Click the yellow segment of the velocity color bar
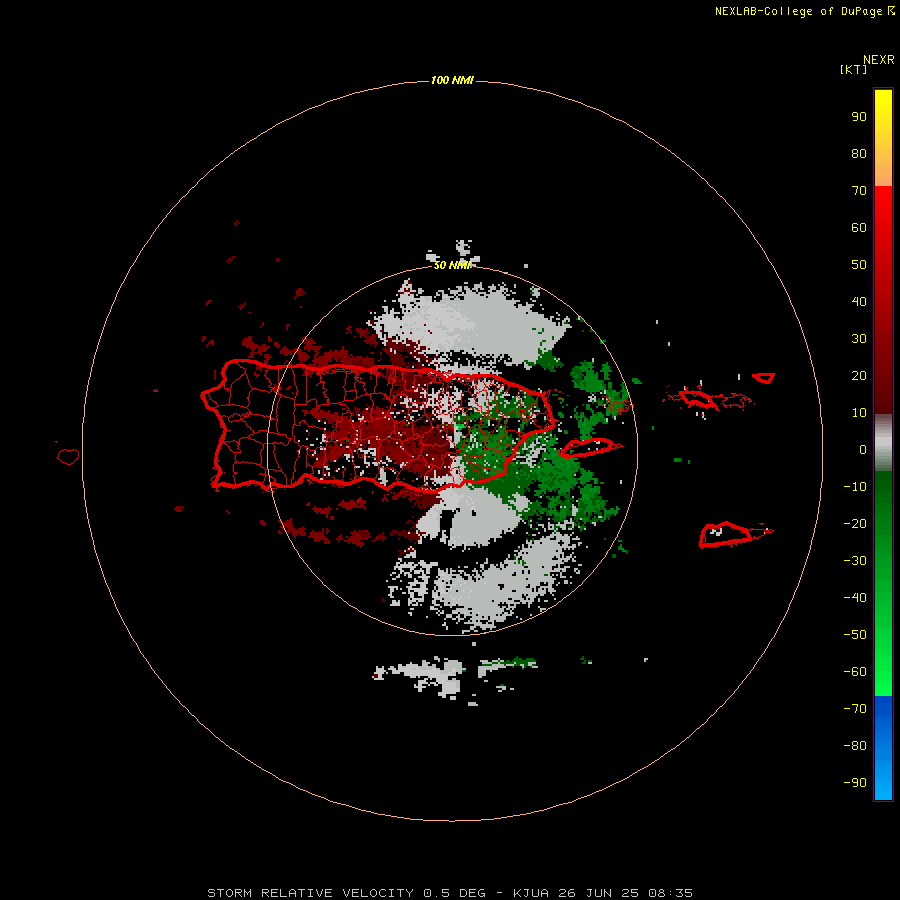Viewport: 900px width, 900px height. (x=883, y=106)
